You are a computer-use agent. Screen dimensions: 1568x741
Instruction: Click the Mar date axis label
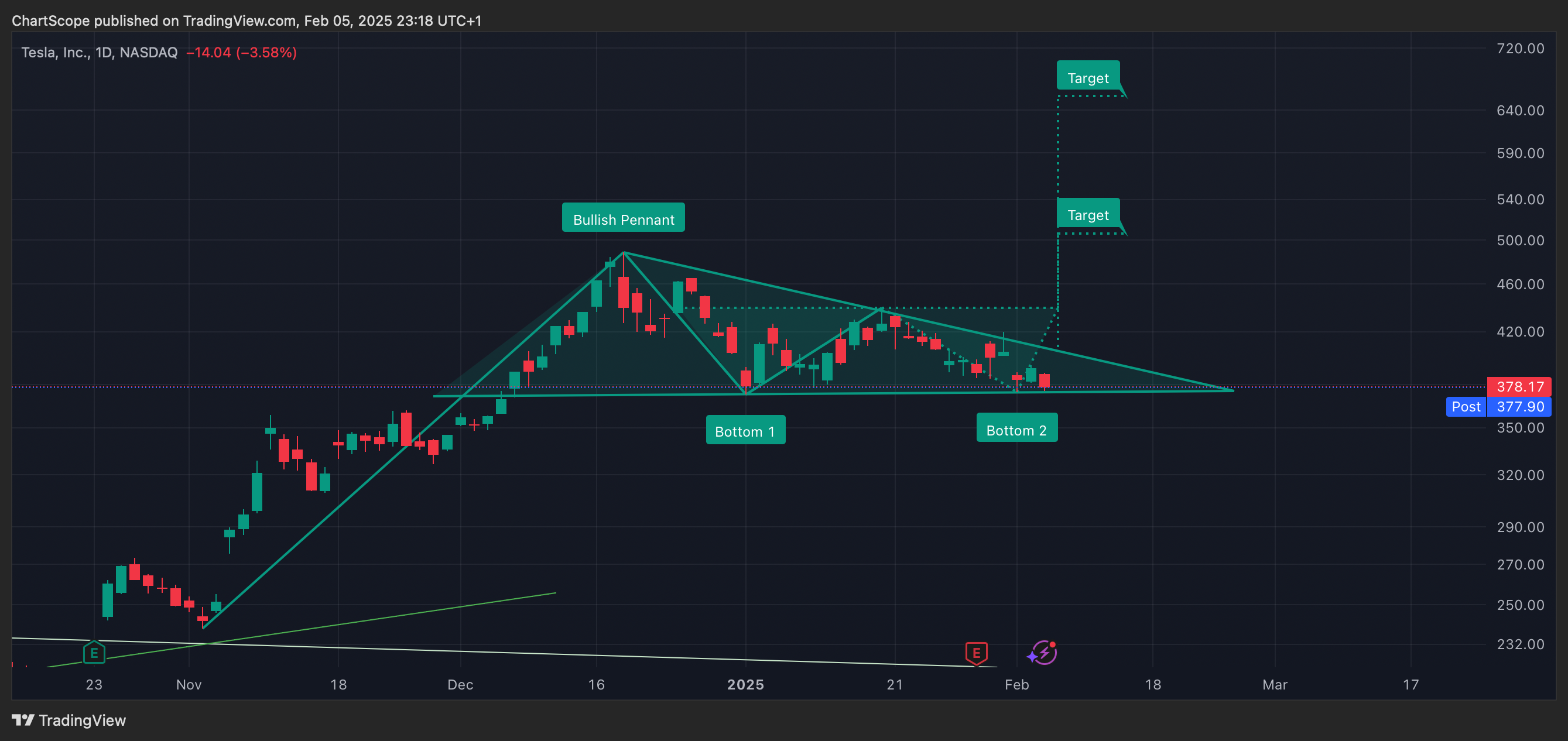click(1275, 684)
